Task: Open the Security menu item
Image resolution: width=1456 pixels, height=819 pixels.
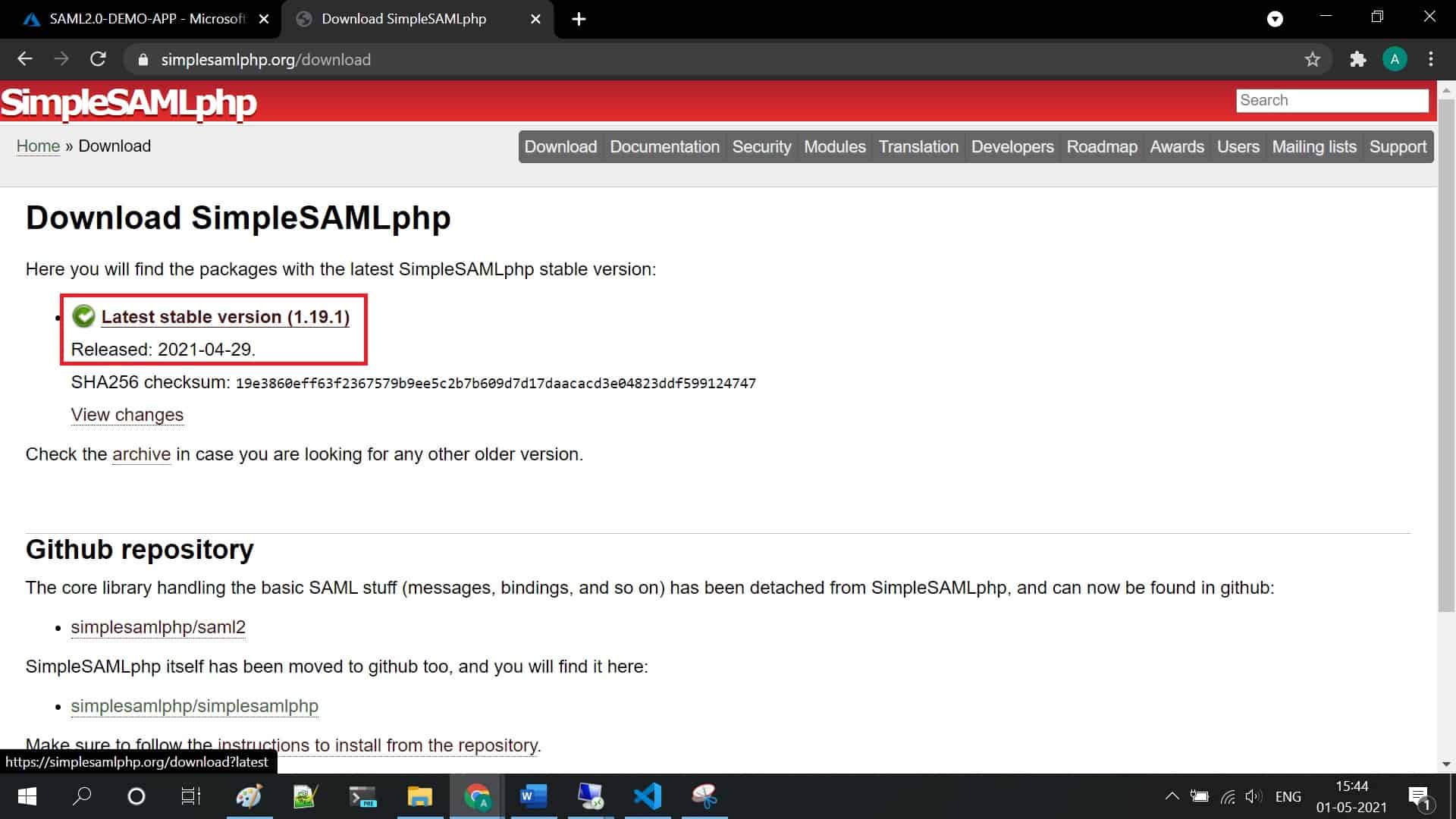Action: [x=761, y=146]
